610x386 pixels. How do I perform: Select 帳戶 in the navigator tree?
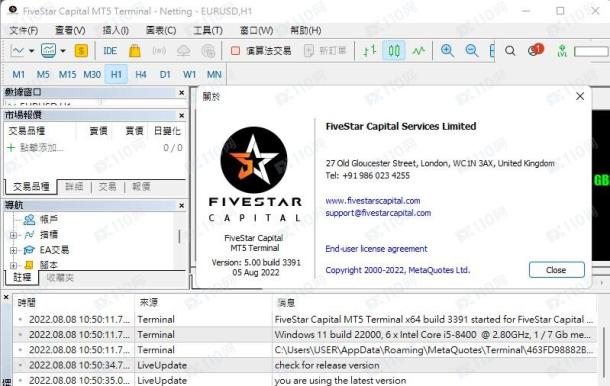click(49, 219)
